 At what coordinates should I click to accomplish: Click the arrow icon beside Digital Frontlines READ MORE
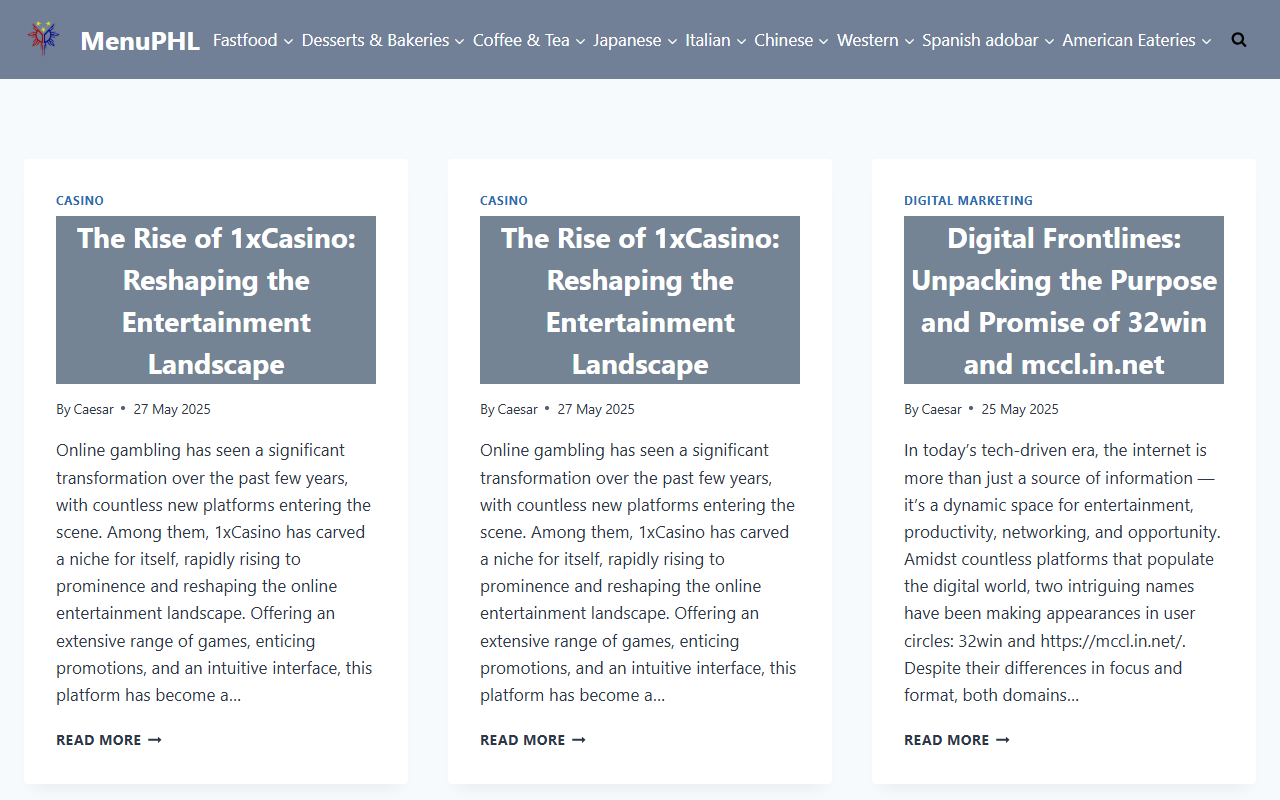pos(1002,740)
